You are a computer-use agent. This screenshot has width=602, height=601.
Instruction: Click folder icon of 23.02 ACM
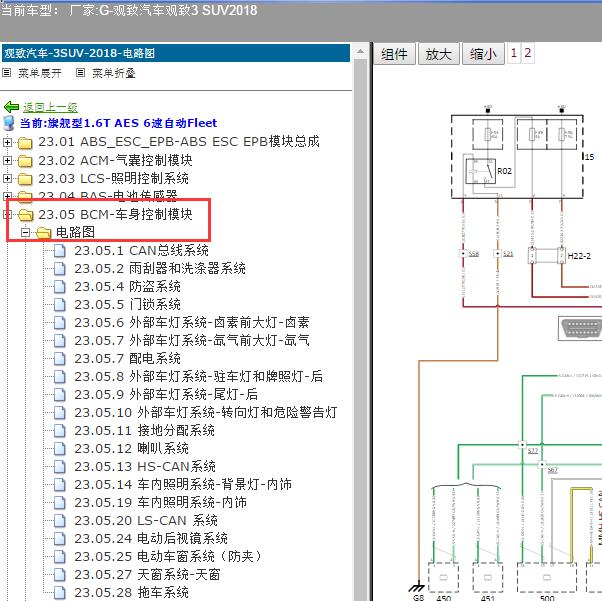[x=25, y=161]
